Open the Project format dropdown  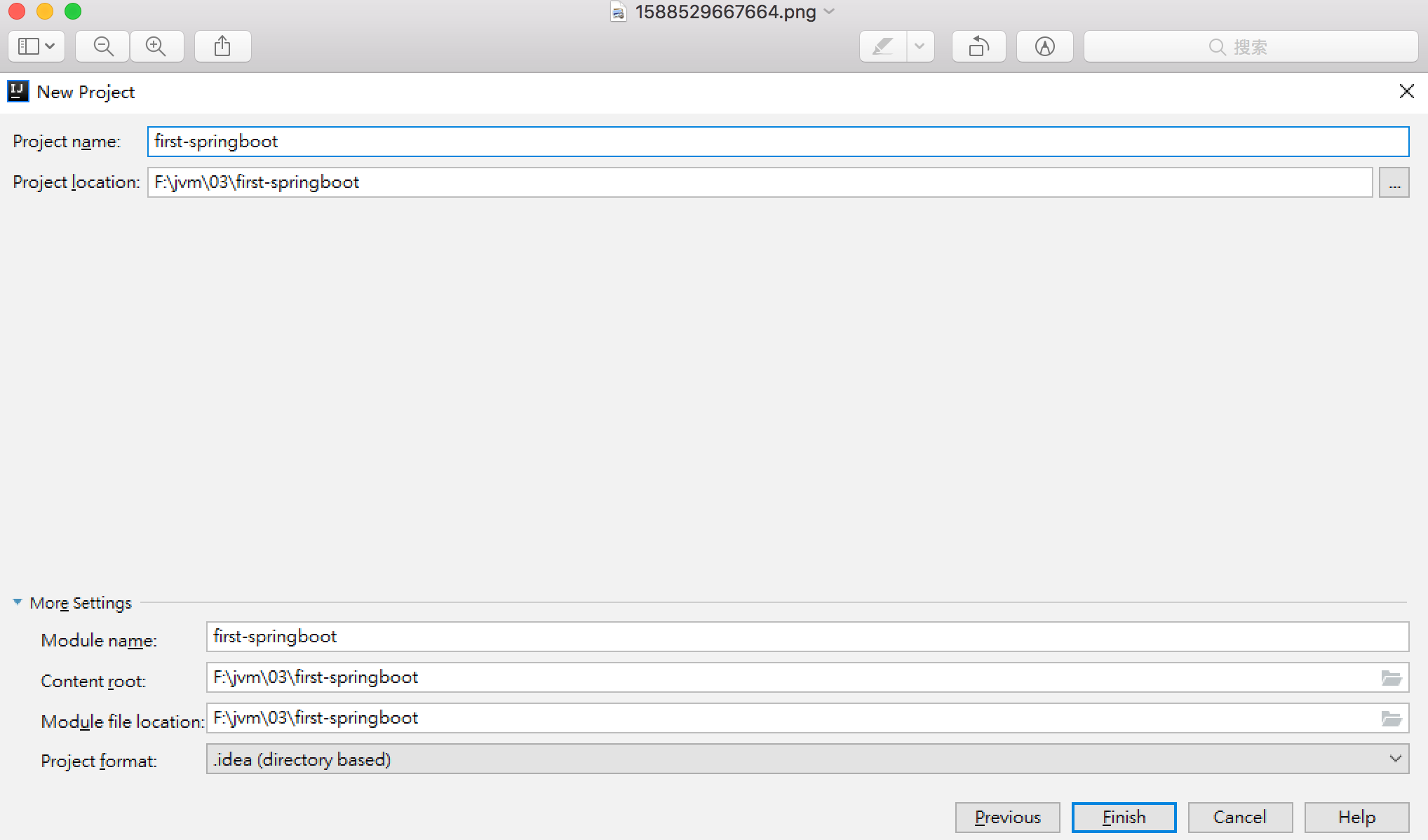[807, 759]
